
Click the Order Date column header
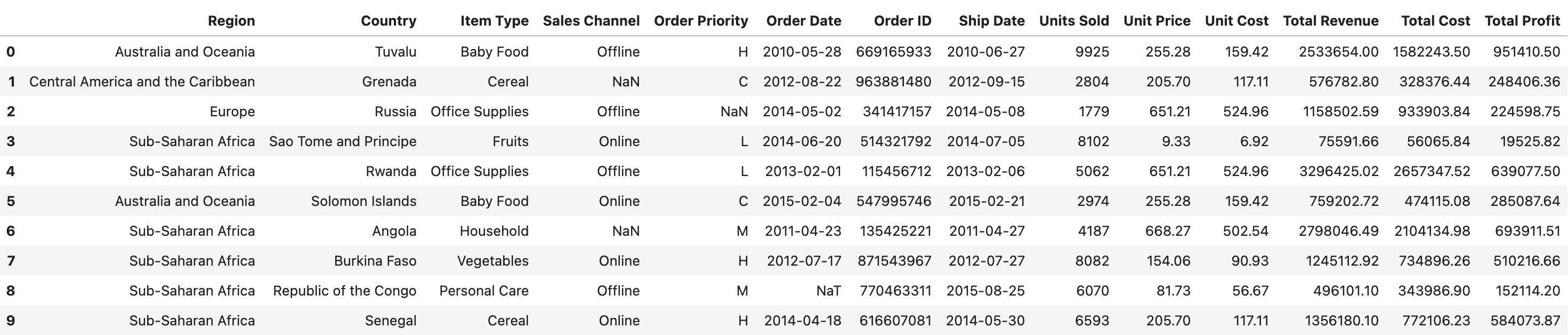(804, 21)
